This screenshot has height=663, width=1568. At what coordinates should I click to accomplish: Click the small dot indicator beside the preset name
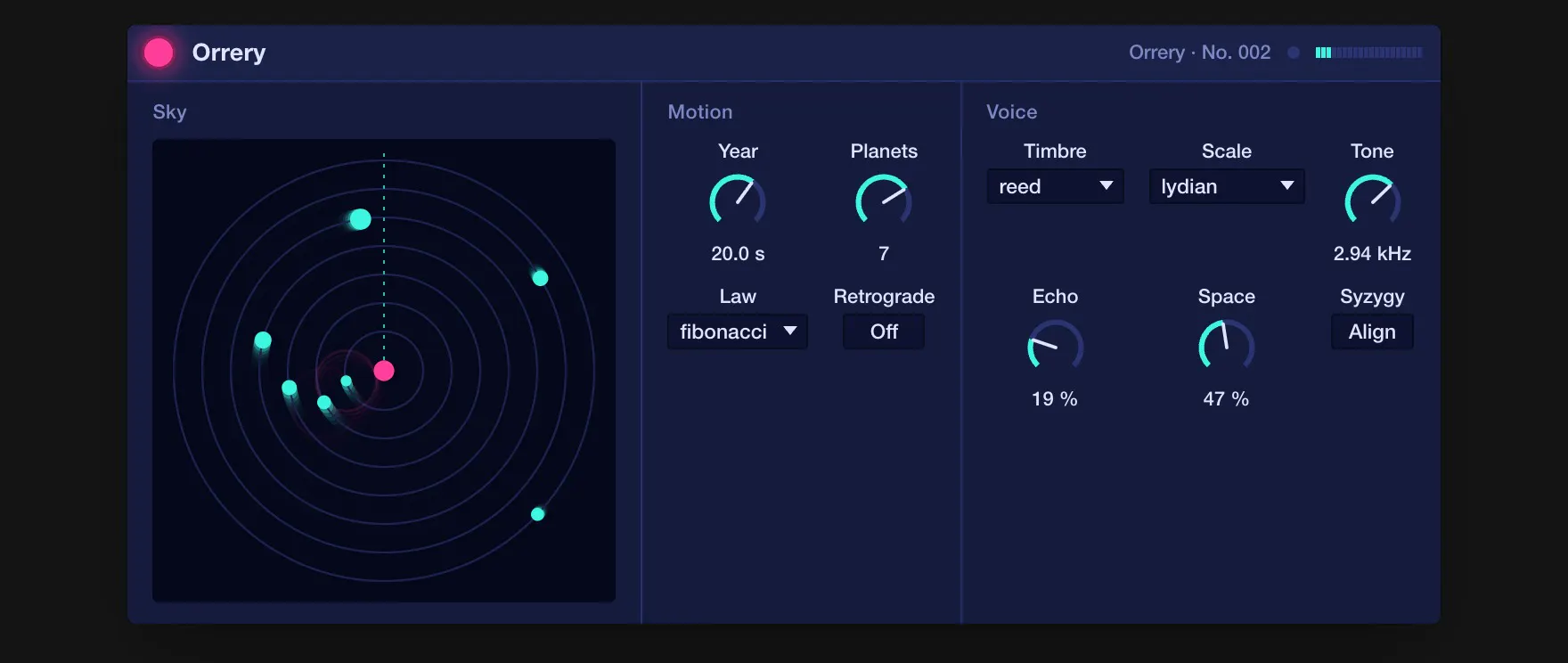pyautogui.click(x=1294, y=53)
